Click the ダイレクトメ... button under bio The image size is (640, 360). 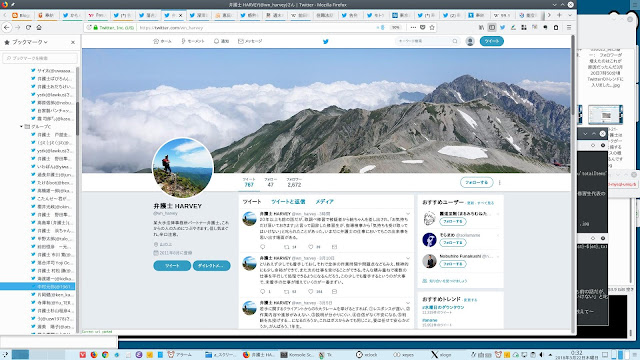coord(211,266)
